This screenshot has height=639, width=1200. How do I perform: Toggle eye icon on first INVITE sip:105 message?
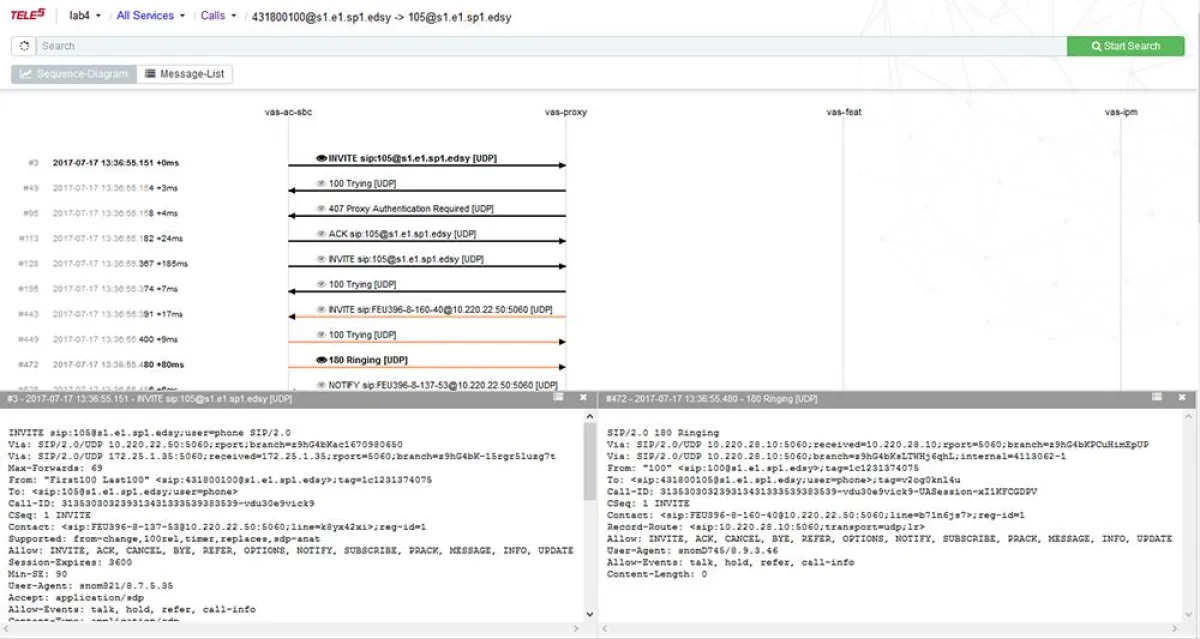click(x=321, y=158)
